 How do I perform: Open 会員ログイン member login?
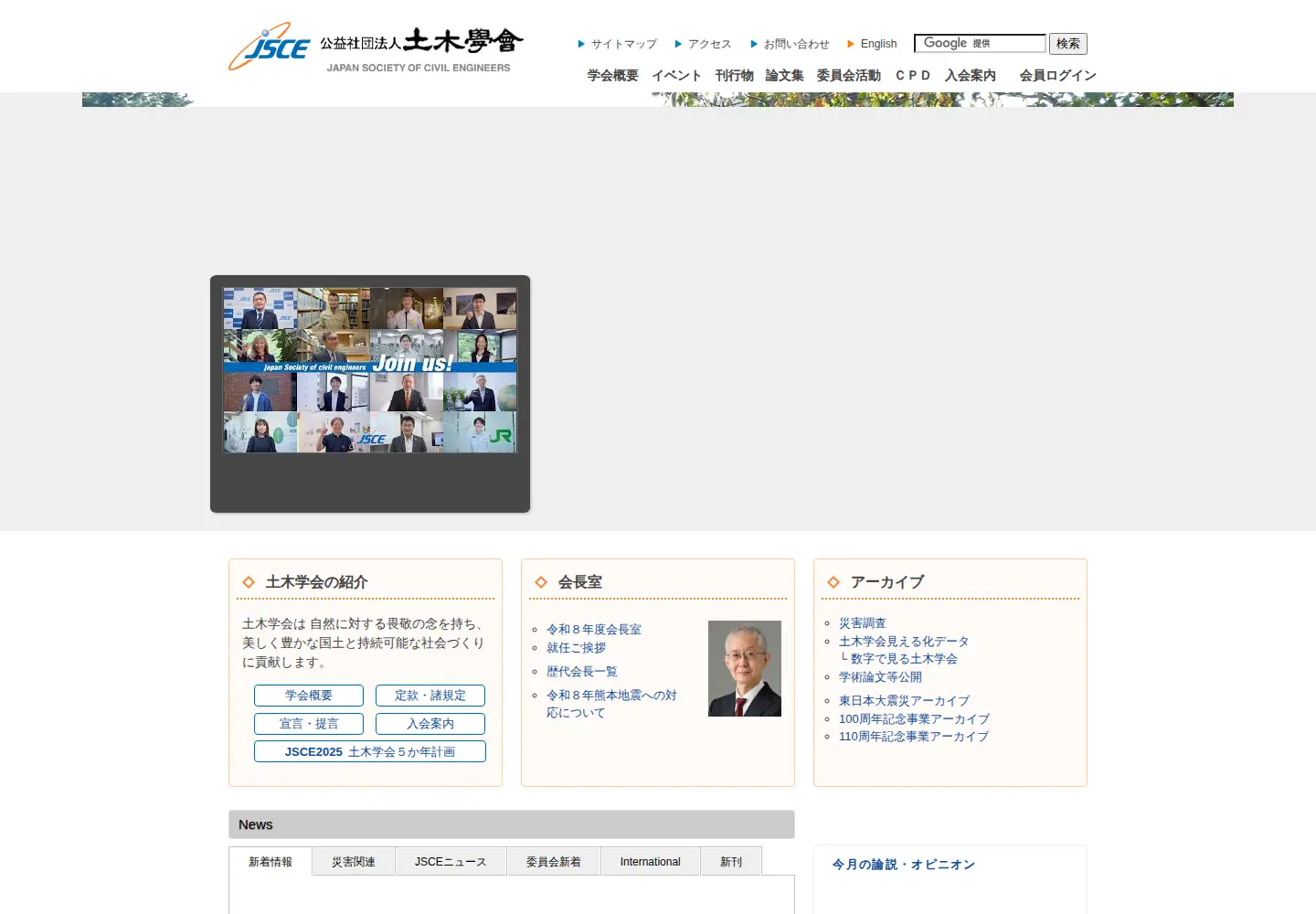click(1057, 76)
